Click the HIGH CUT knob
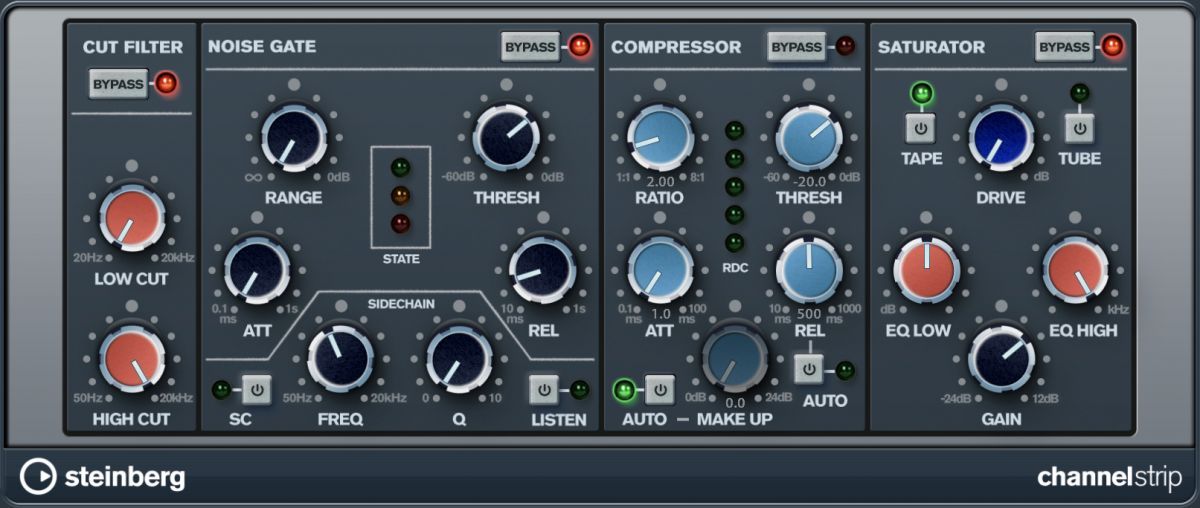This screenshot has width=1200, height=508. 131,358
